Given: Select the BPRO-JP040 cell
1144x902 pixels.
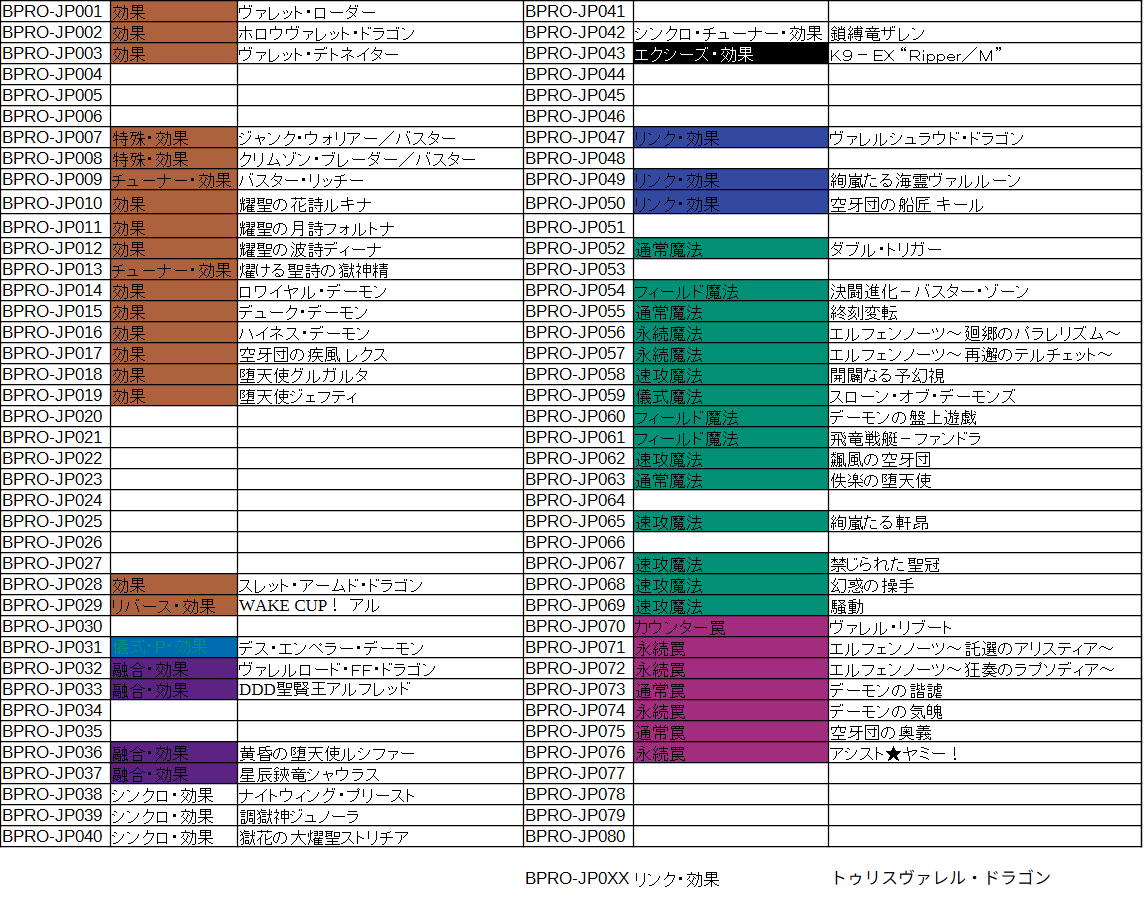Looking at the screenshot, I should tap(55, 836).
